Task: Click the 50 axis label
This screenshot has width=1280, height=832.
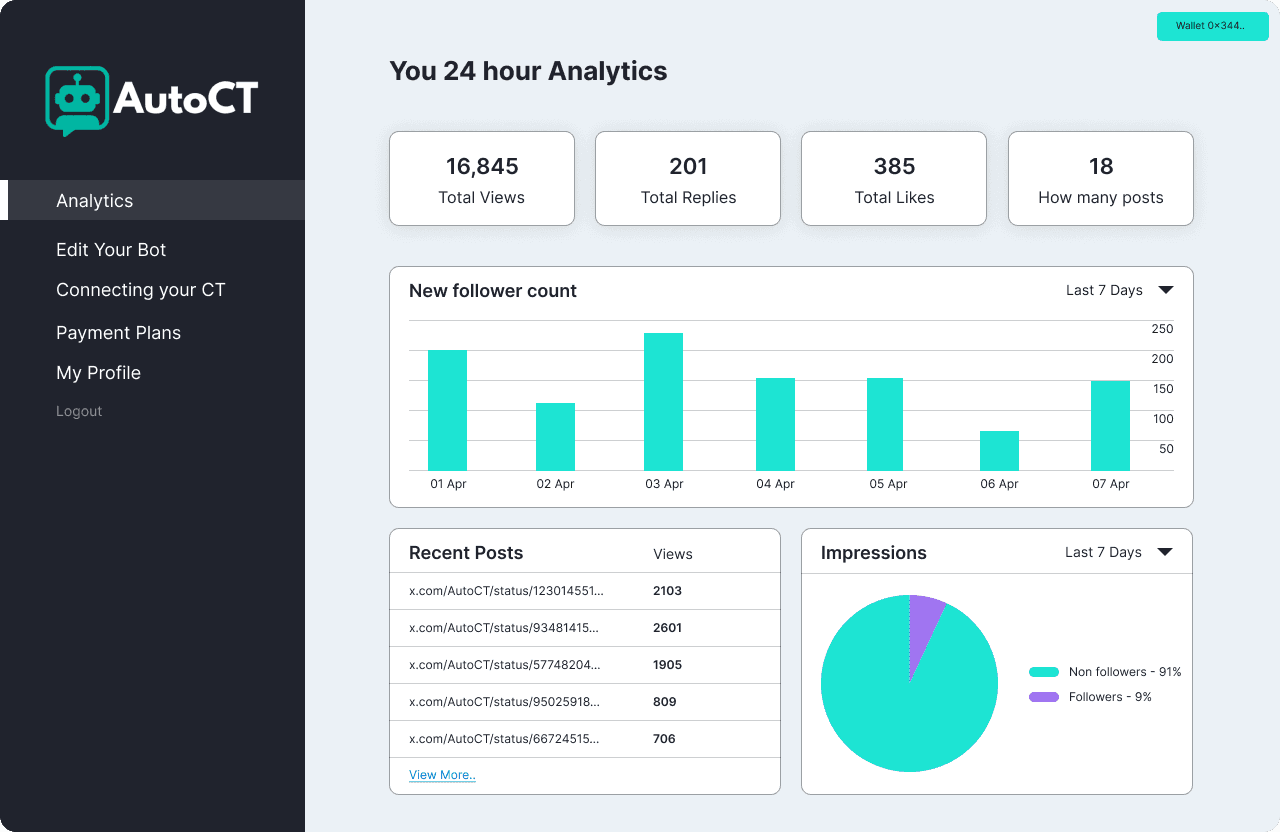Action: (1166, 449)
